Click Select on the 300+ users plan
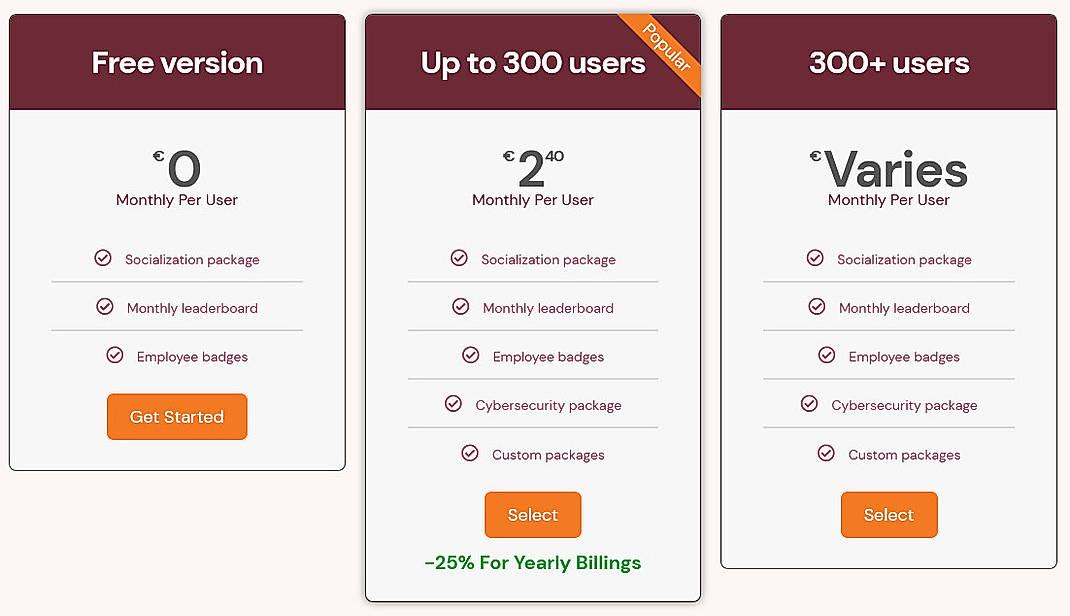Image resolution: width=1070 pixels, height=616 pixels. [x=889, y=514]
